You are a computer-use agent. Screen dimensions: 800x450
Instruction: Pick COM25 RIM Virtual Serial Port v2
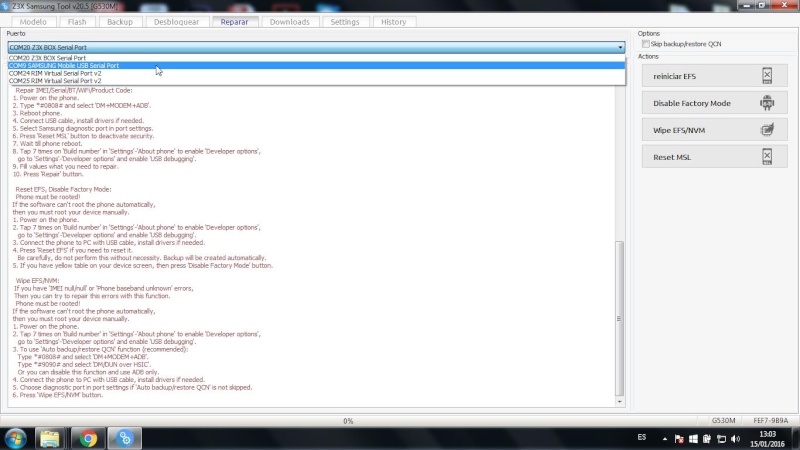(316, 81)
